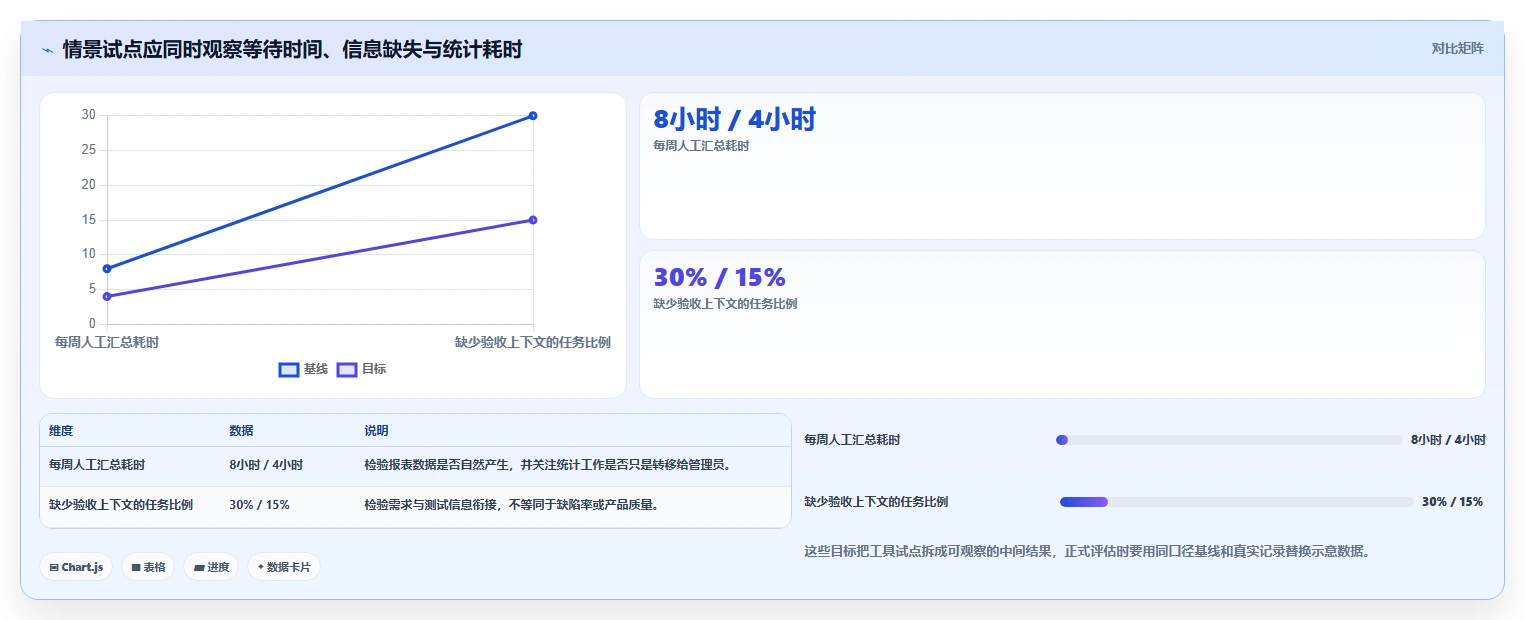Click the chart x-axis label 缺少验收上下文的任务比例
This screenshot has height=620, width=1525.
click(533, 342)
